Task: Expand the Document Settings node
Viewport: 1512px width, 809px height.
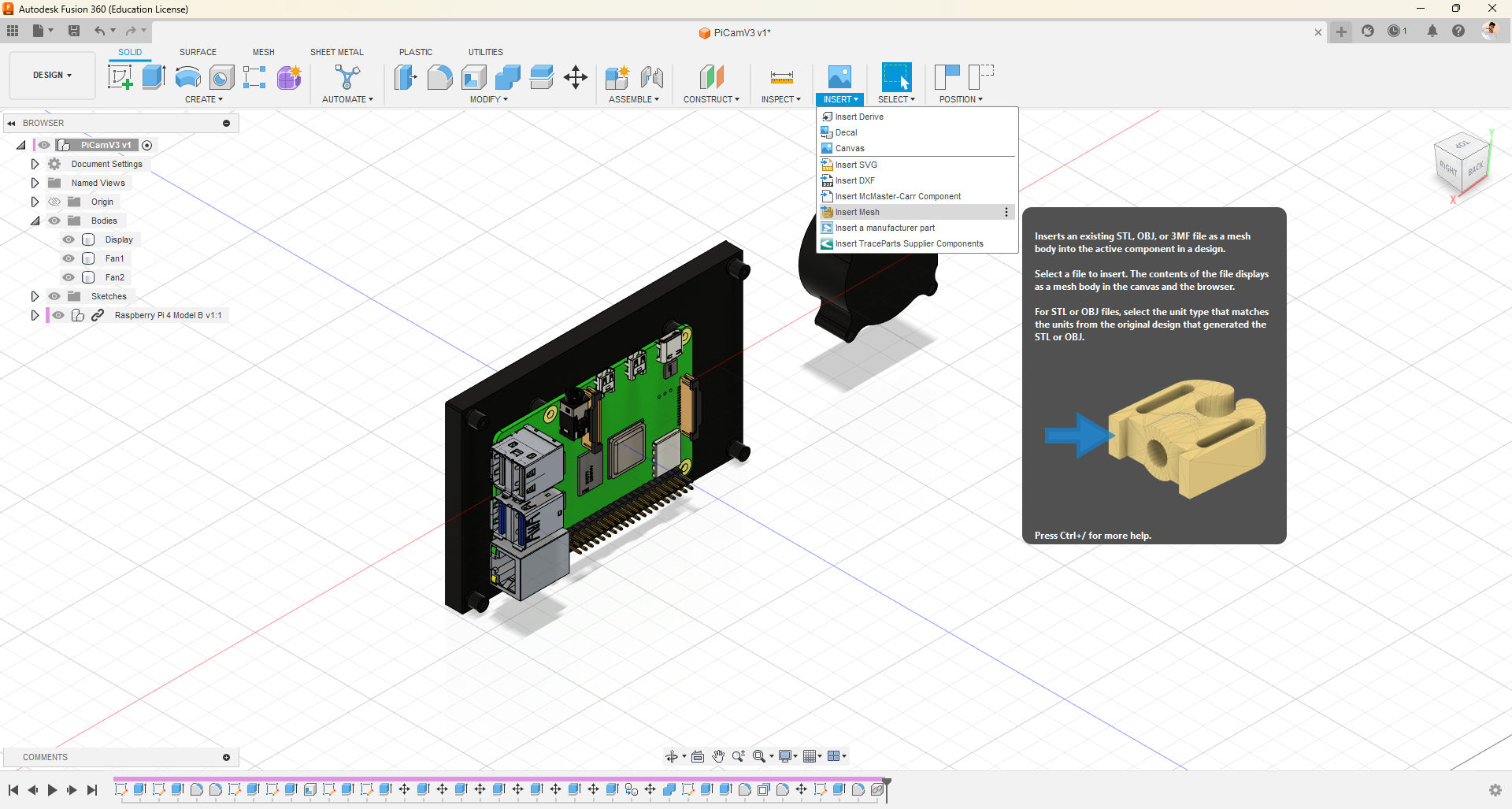Action: 35,164
